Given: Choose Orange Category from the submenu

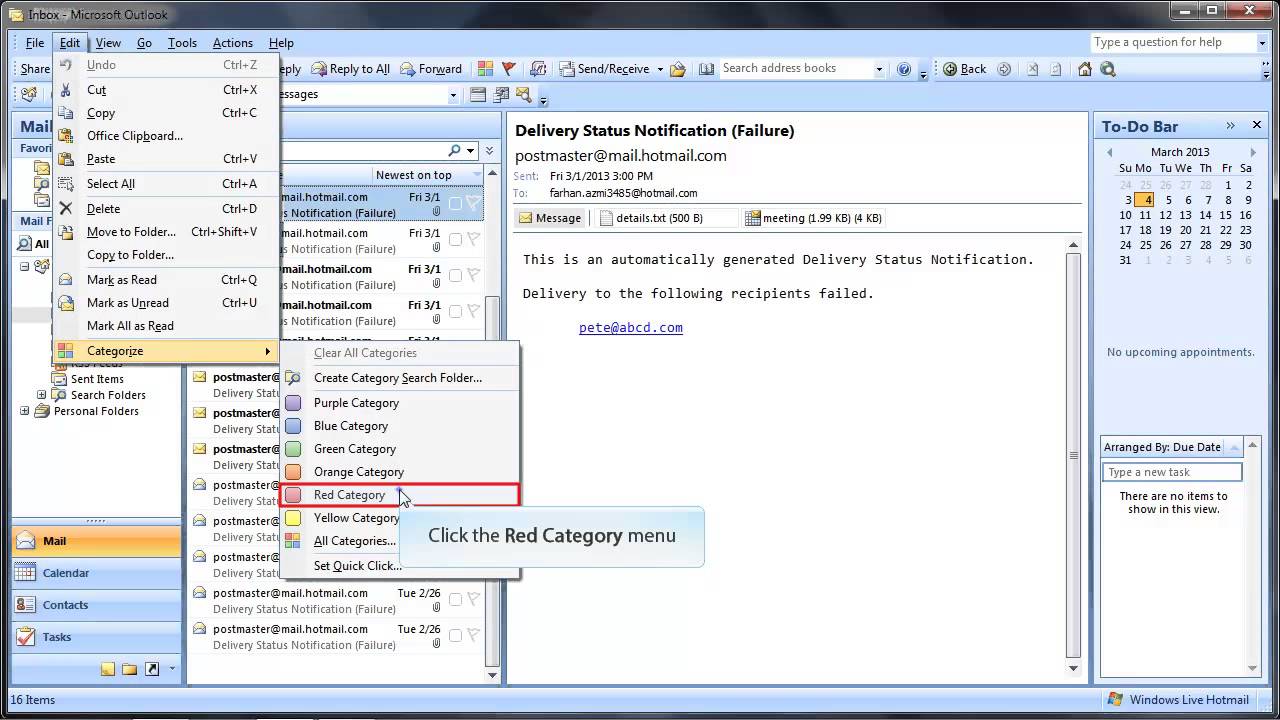Looking at the screenshot, I should coord(399,472).
